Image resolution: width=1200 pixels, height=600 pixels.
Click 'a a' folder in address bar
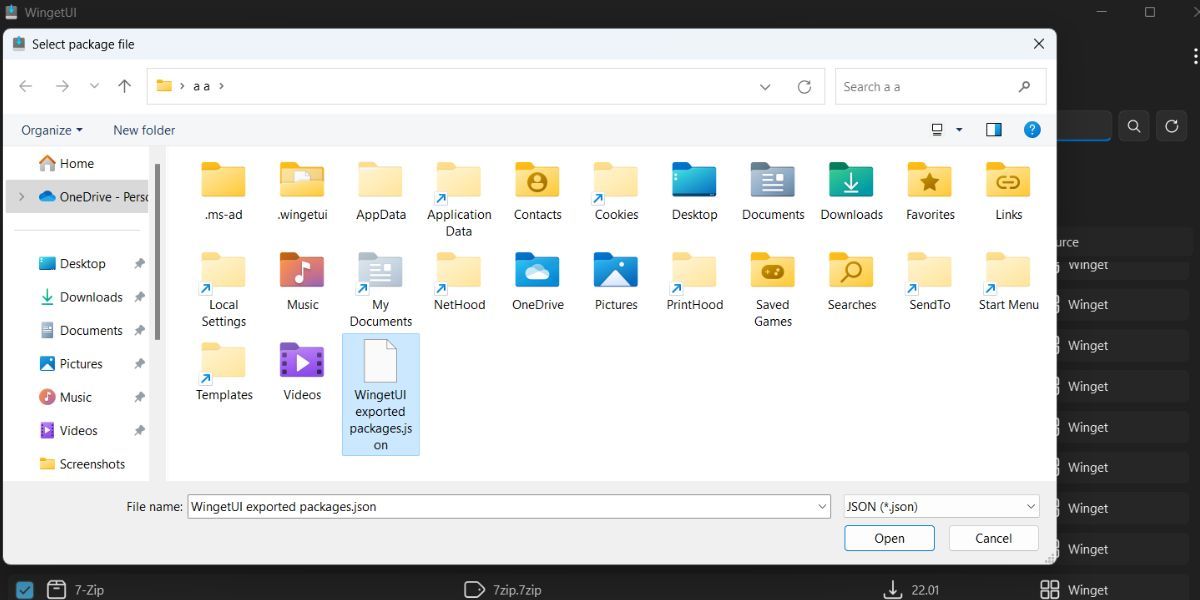click(201, 87)
